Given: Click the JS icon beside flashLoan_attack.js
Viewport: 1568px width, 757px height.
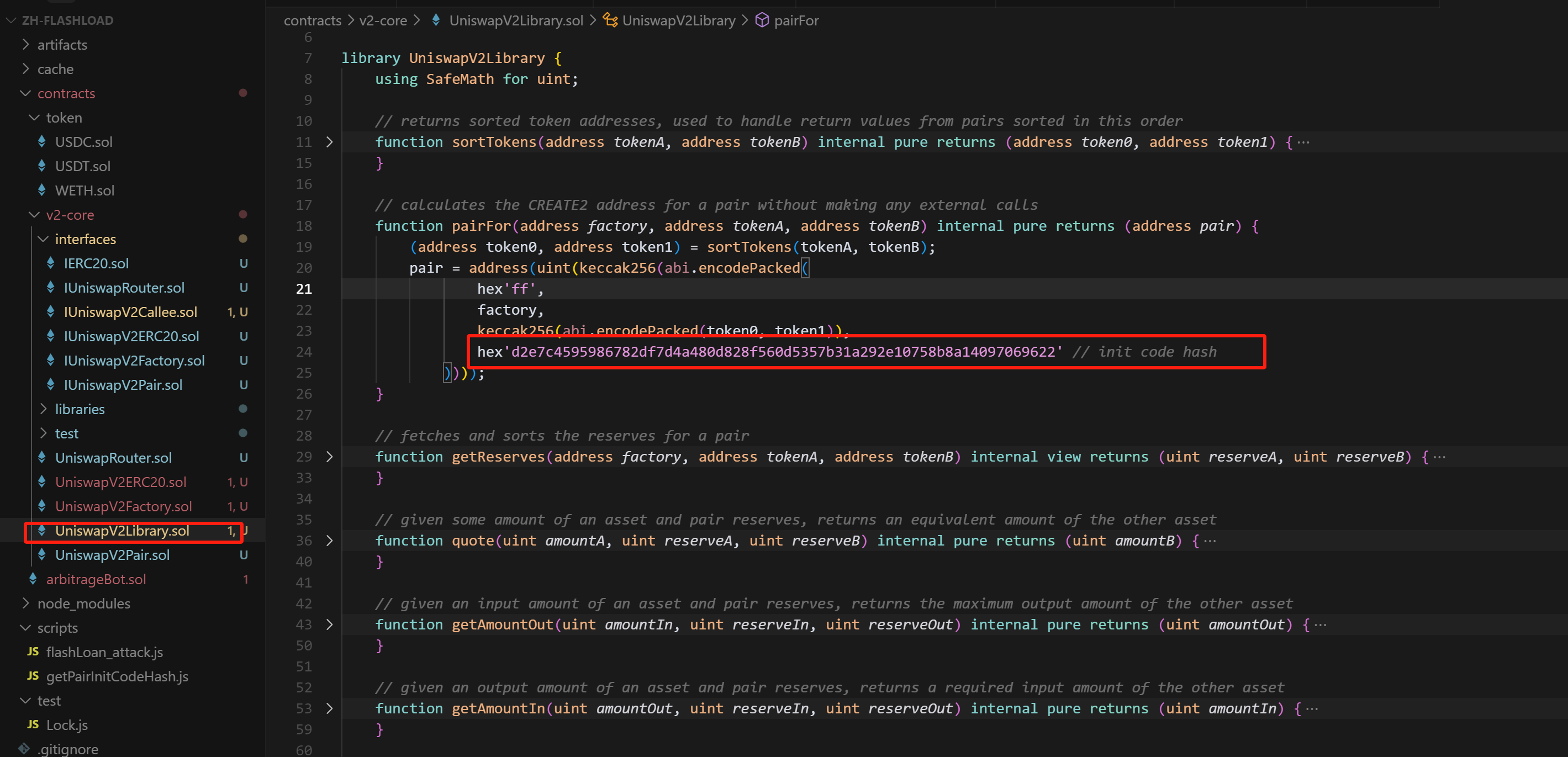Looking at the screenshot, I should coord(33,652).
